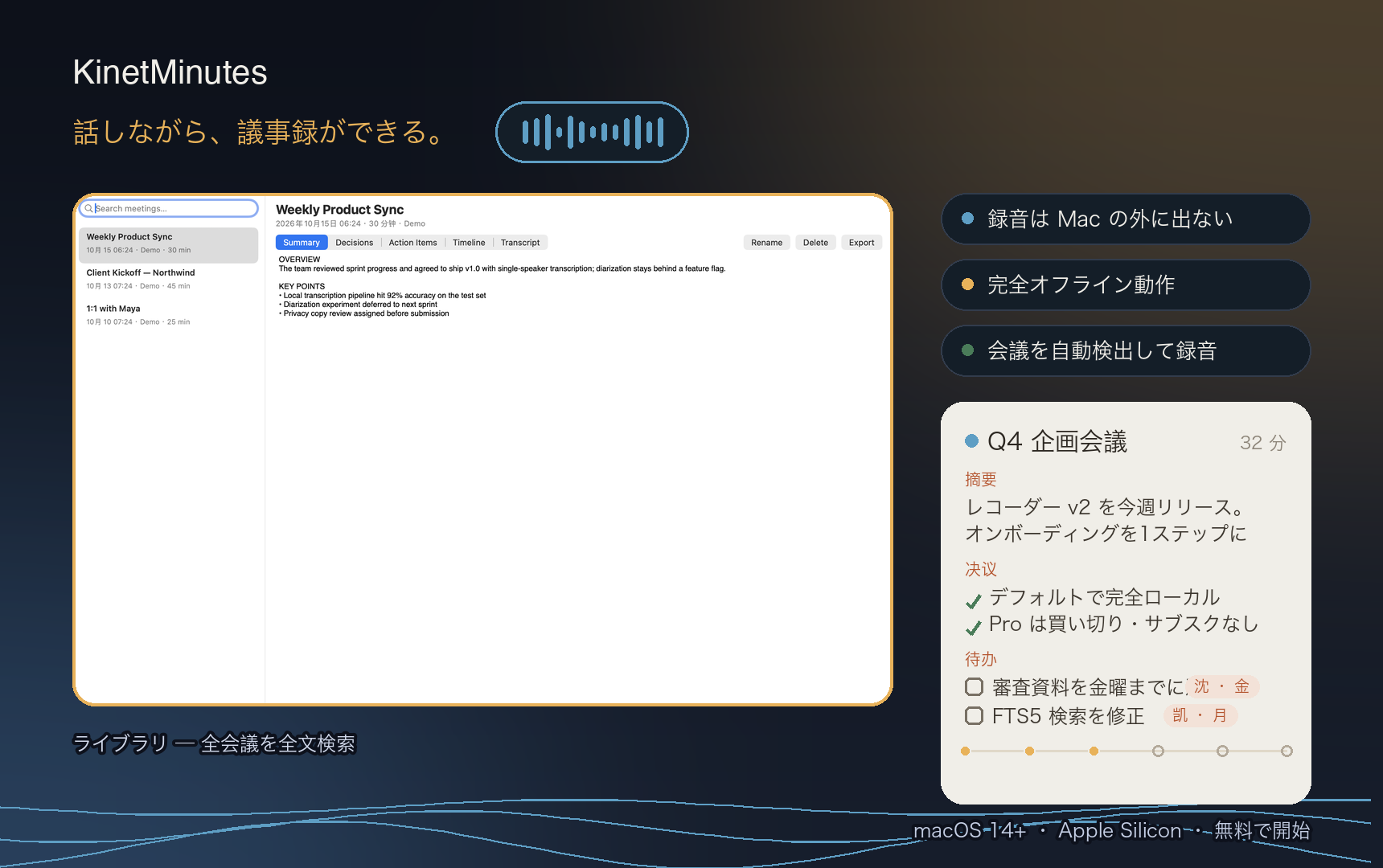1383x868 pixels.
Task: Click the first orange timeline dot
Action: [x=965, y=751]
